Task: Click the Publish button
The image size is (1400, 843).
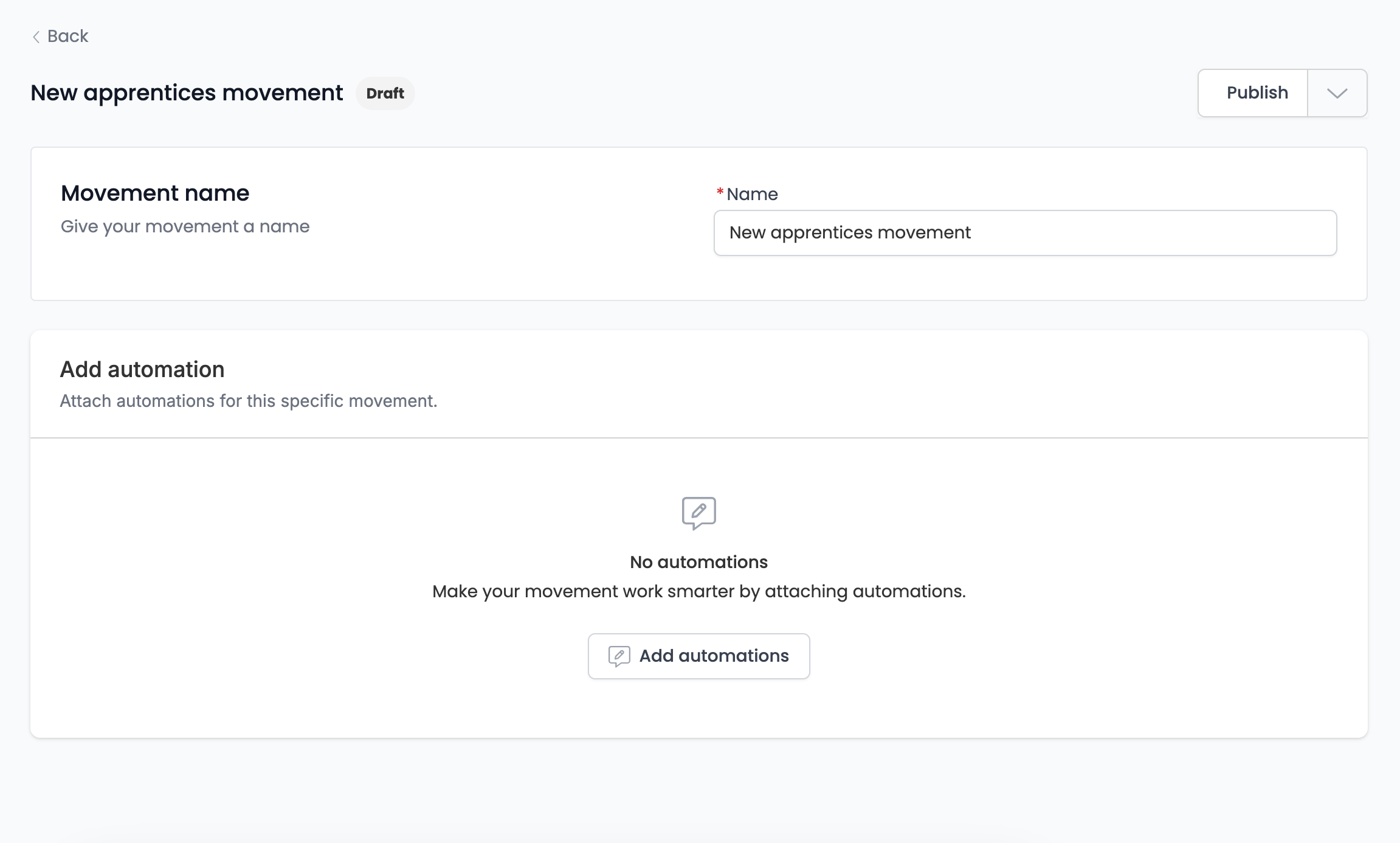Action: pos(1253,93)
